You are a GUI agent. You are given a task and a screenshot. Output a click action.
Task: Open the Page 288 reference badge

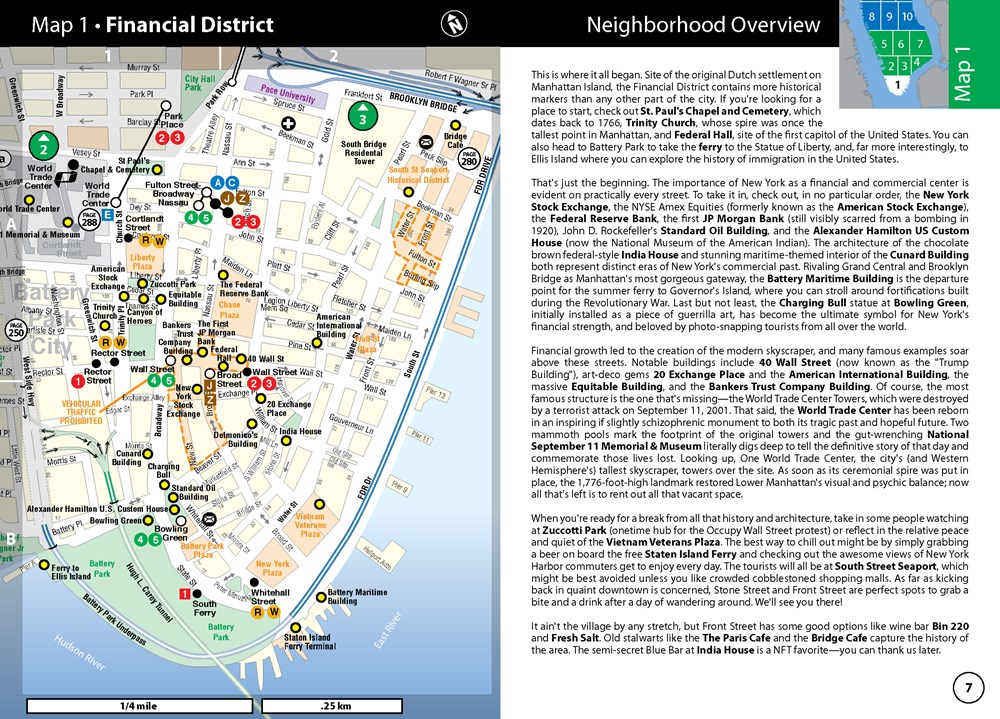coord(90,218)
